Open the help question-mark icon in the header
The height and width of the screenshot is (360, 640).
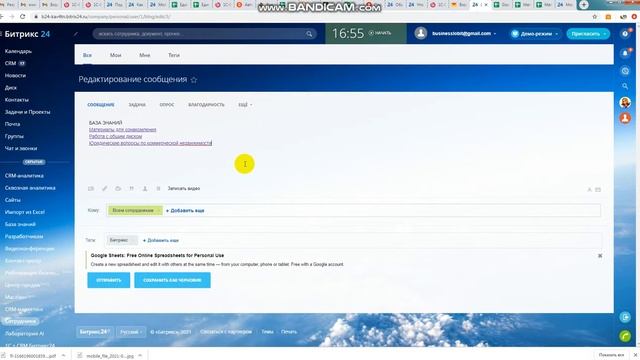pos(625,34)
